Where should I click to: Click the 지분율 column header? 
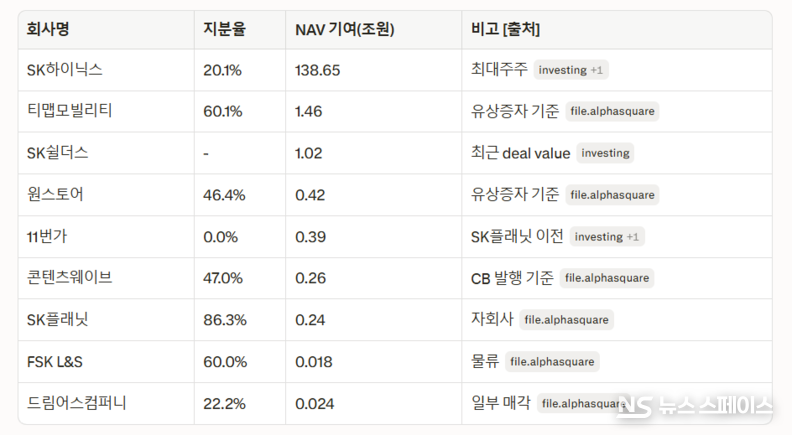(224, 30)
